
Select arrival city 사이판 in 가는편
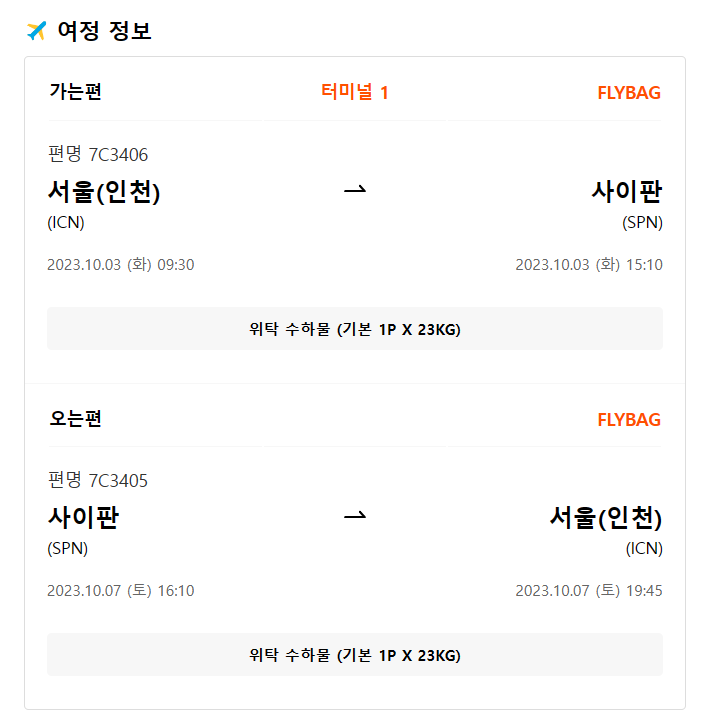[626, 191]
